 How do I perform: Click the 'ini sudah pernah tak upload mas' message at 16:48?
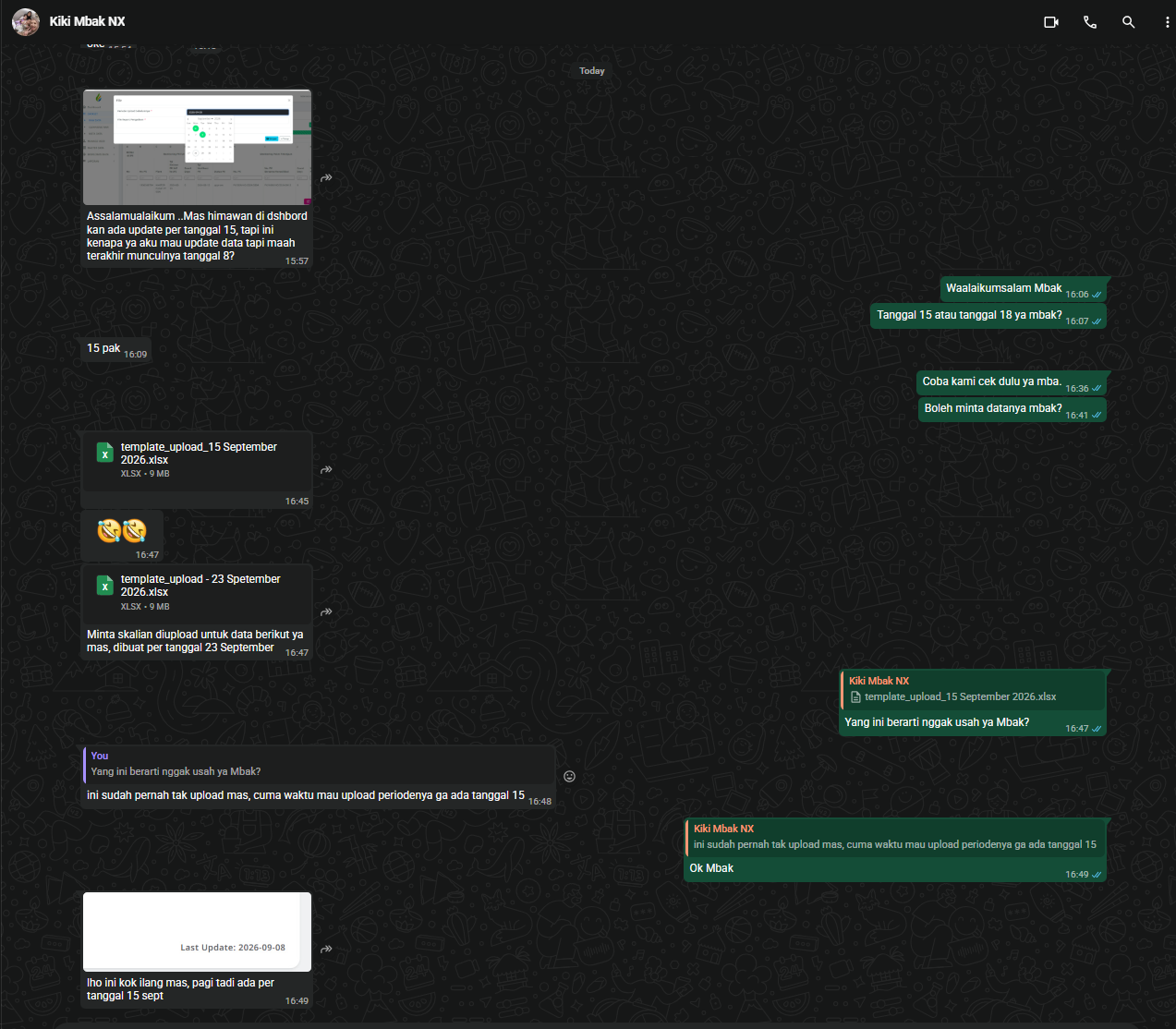[x=306, y=795]
